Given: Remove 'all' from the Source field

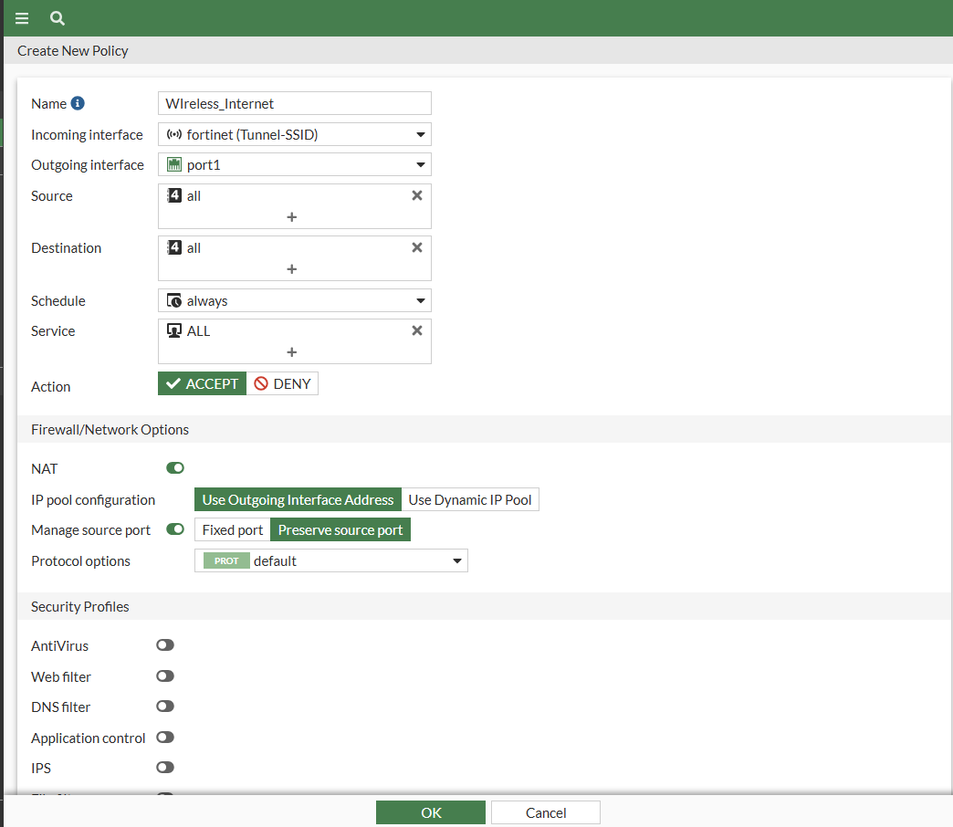Looking at the screenshot, I should point(417,196).
